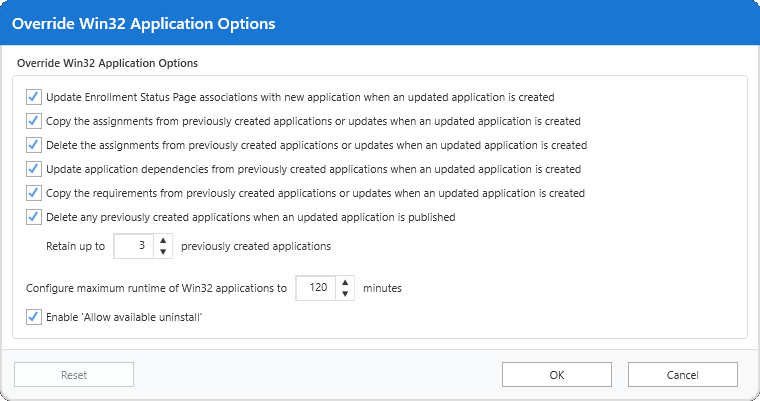This screenshot has height=401, width=760.
Task: Click the 'Retain up to' label
Action: (x=76, y=246)
